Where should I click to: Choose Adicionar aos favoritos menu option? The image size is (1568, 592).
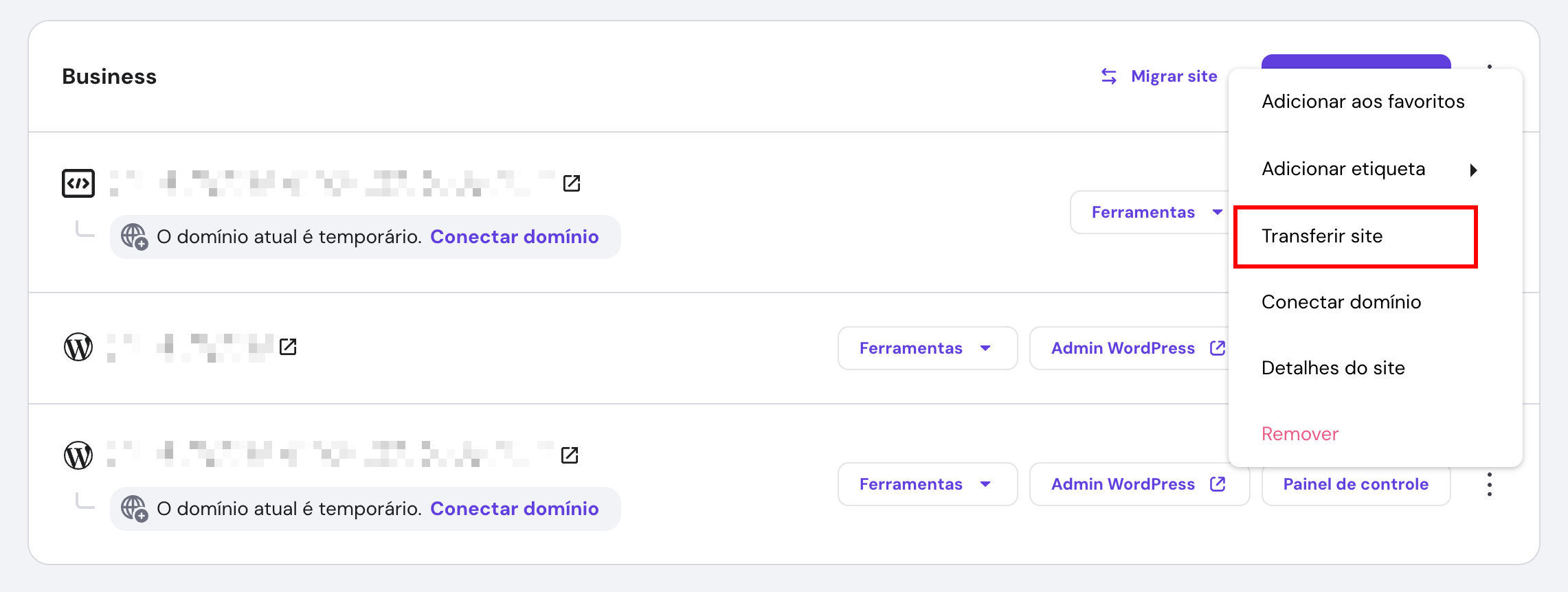[1363, 102]
